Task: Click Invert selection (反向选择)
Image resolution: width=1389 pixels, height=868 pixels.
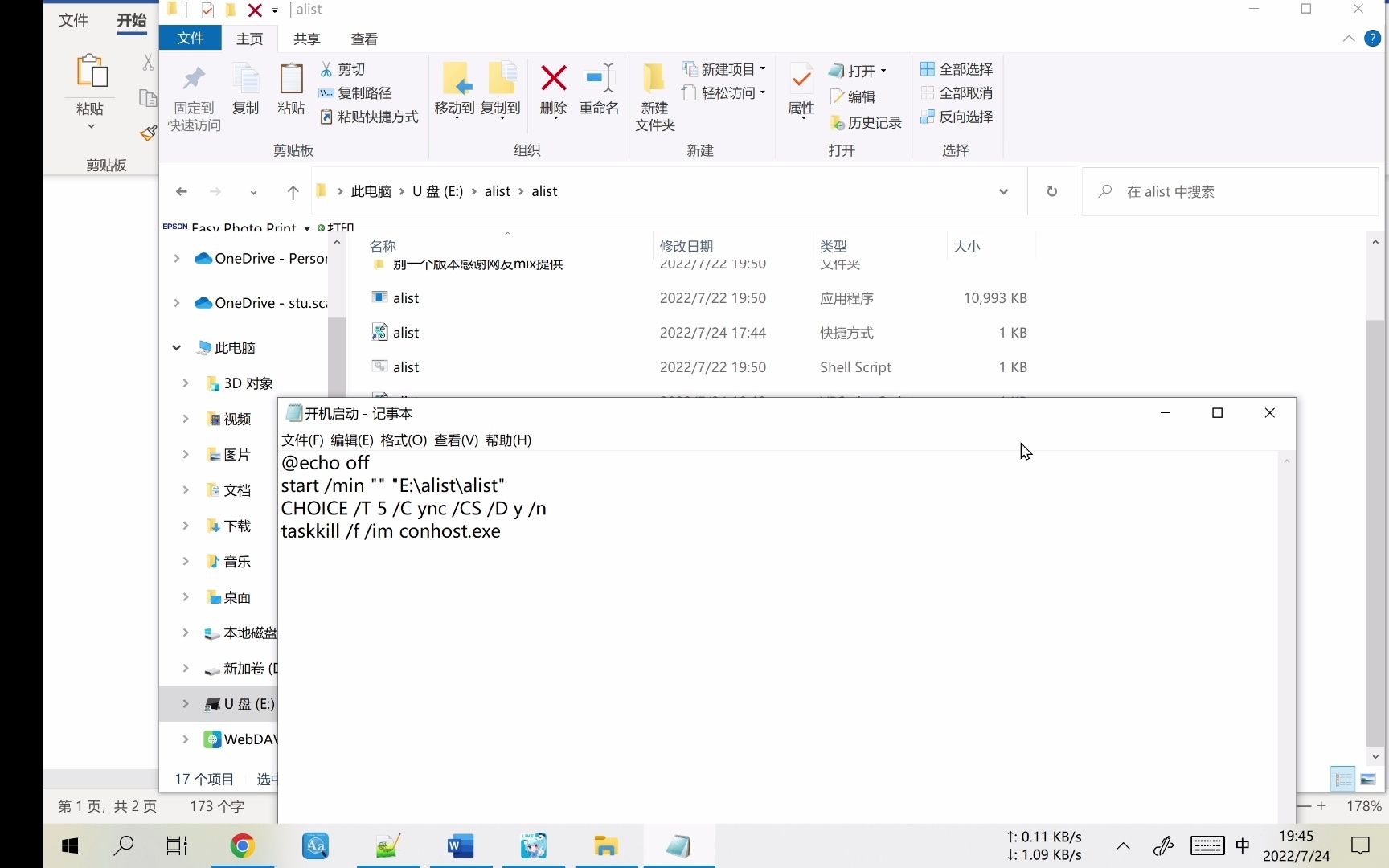Action: pyautogui.click(x=957, y=117)
